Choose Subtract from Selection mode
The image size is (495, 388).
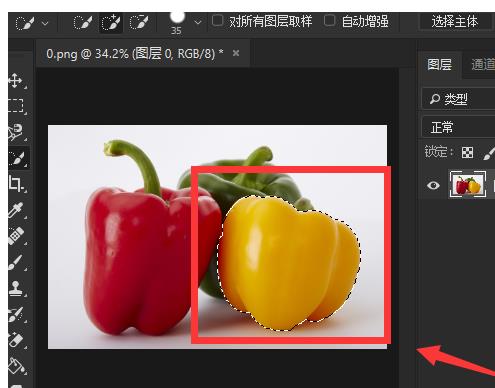coord(139,23)
